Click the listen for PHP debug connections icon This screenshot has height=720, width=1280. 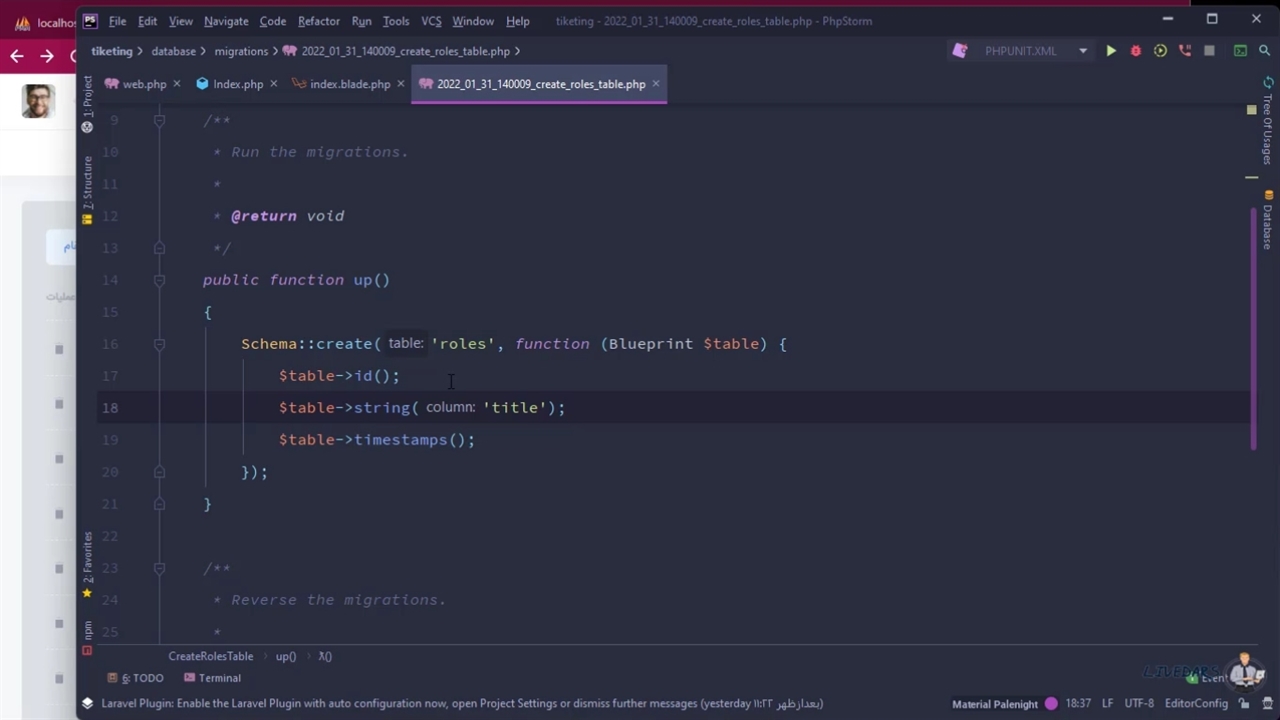1185,51
